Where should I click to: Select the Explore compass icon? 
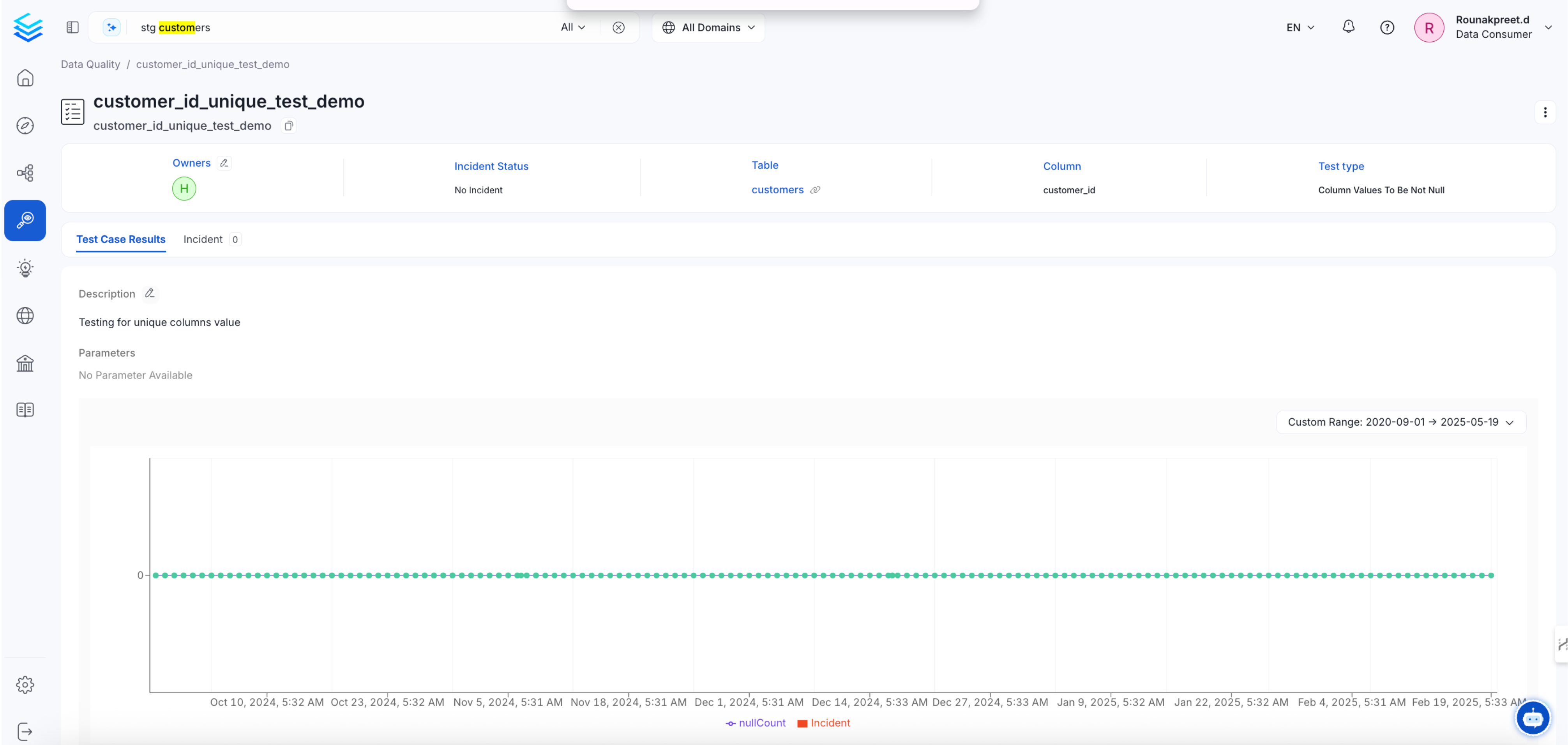pos(25,126)
